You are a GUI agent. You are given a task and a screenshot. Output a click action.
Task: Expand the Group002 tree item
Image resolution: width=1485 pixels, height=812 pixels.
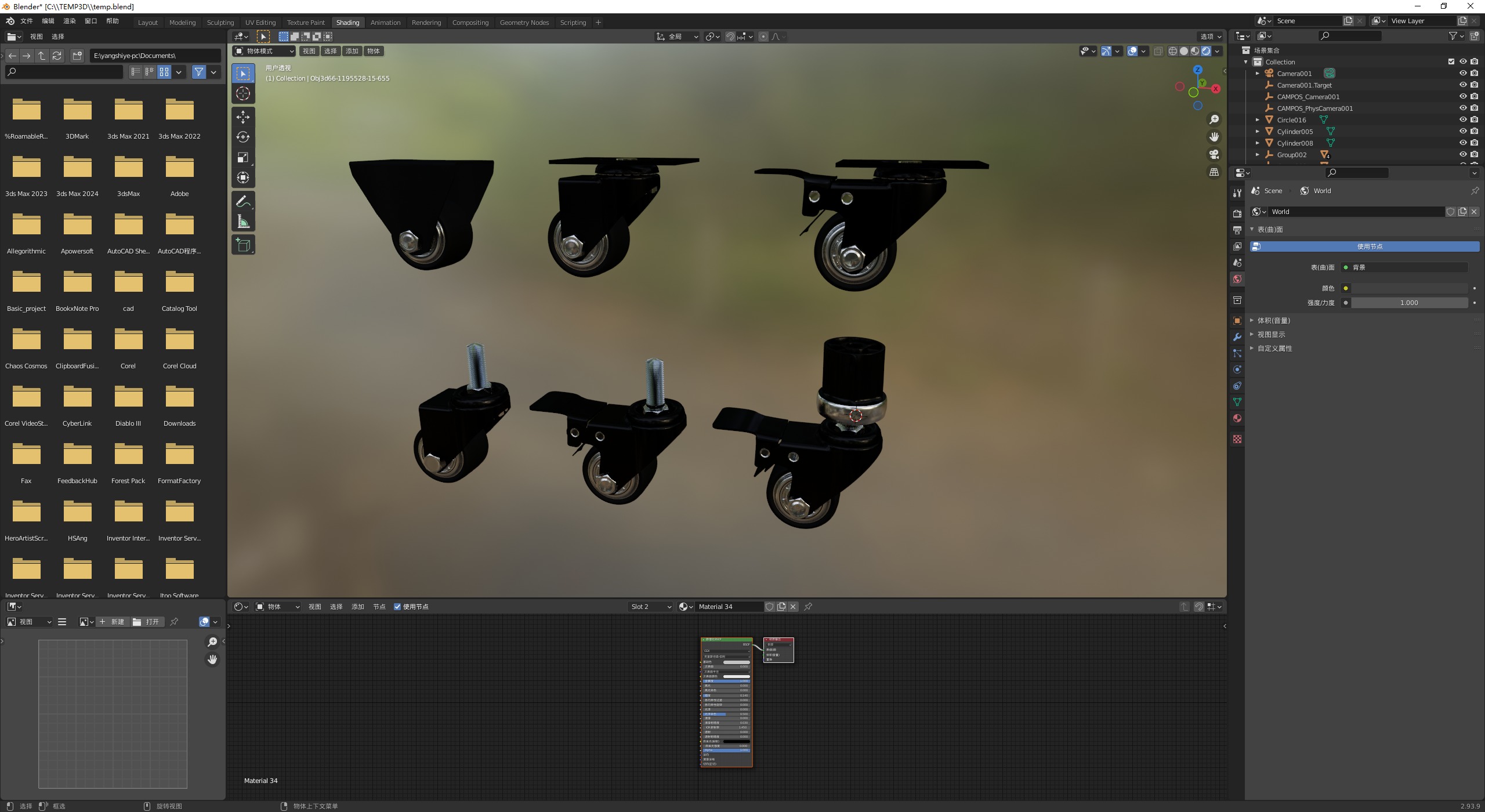click(x=1257, y=155)
